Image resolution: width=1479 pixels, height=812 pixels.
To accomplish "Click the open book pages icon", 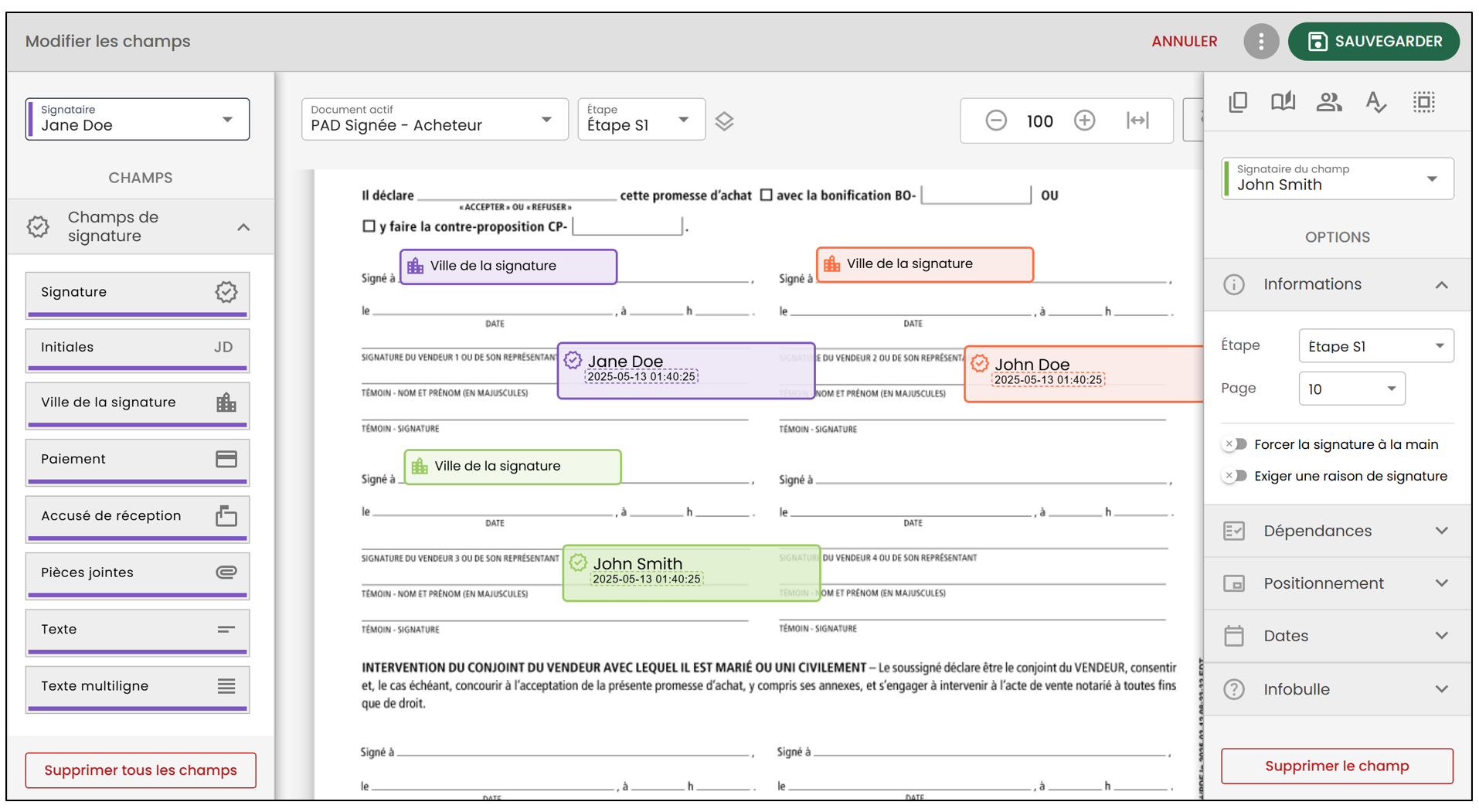I will tap(1283, 102).
